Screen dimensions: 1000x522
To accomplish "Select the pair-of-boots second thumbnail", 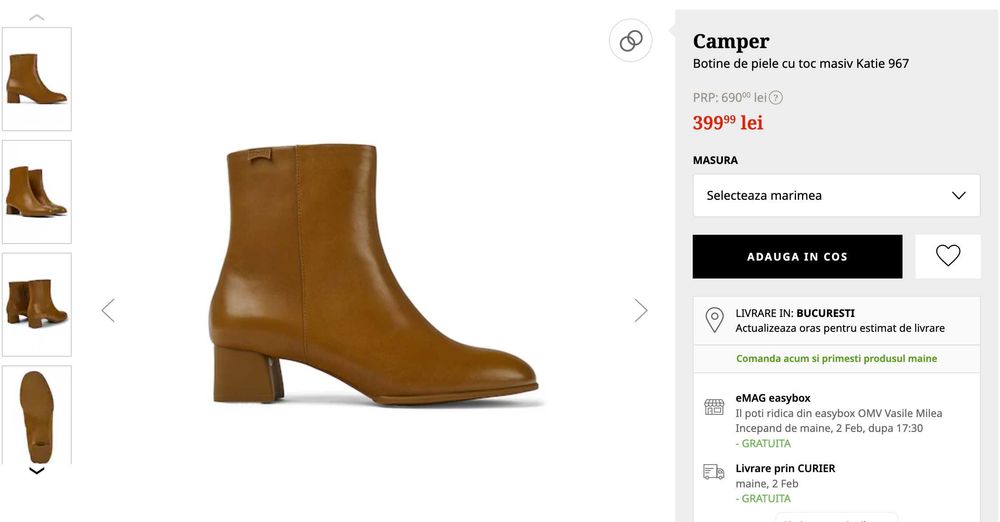I will [37, 191].
